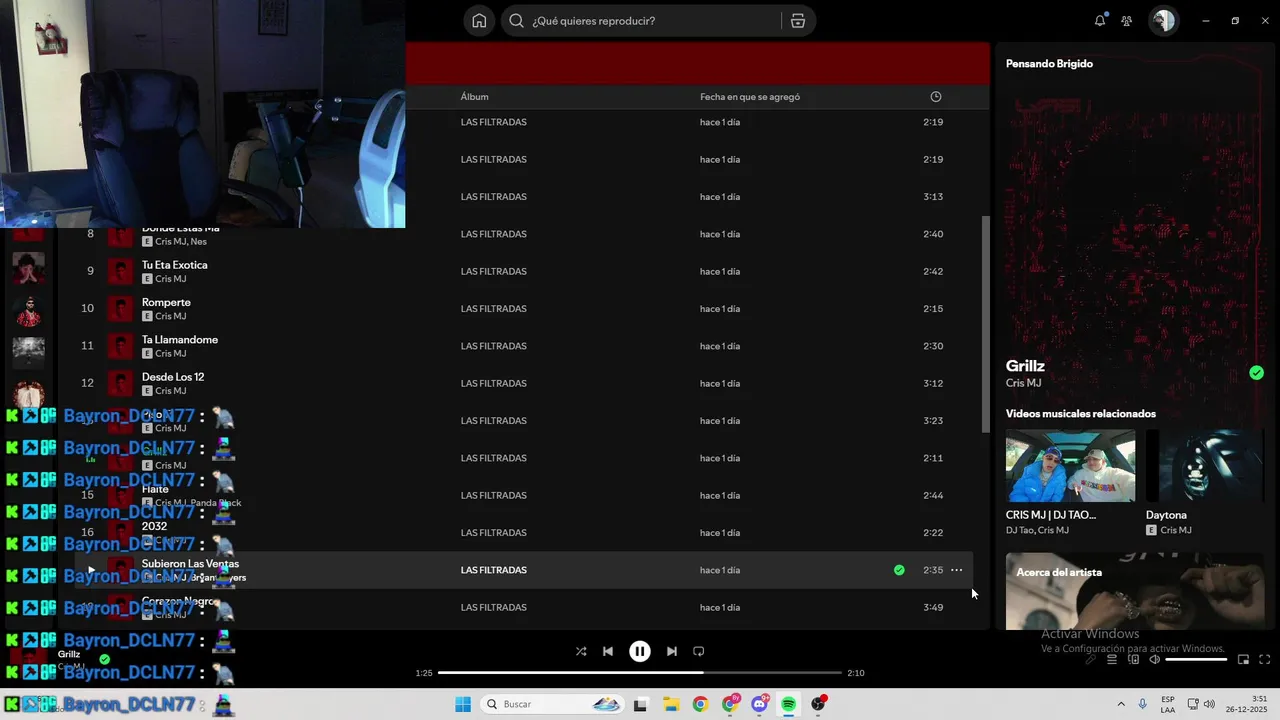Expand hidden icons chevron in system tray
Viewport: 1280px width, 720px height.
click(1121, 704)
